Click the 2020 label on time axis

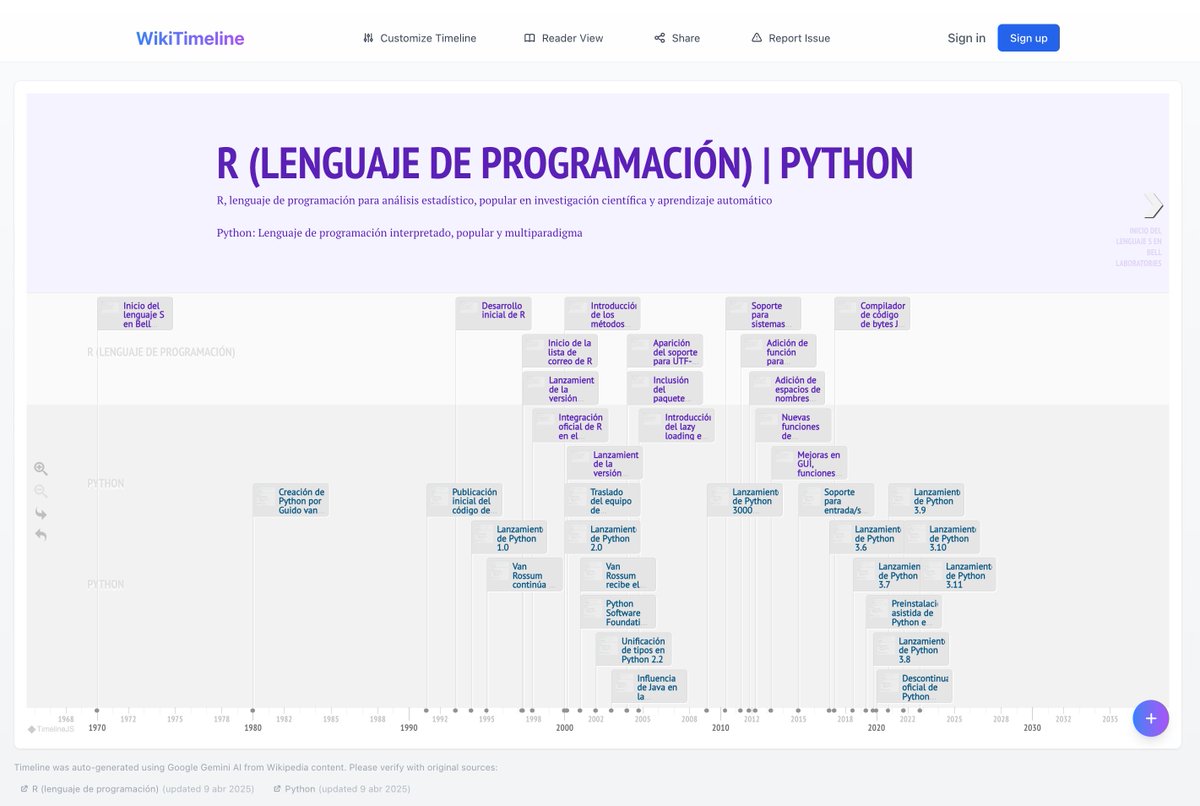pos(876,728)
